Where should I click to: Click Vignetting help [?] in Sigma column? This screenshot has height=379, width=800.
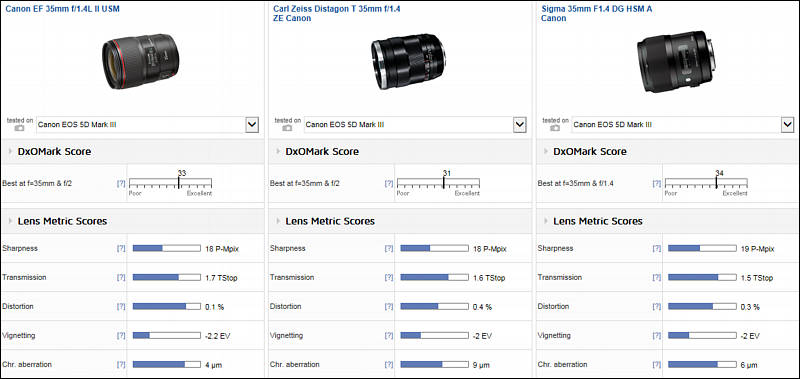pyautogui.click(x=657, y=336)
